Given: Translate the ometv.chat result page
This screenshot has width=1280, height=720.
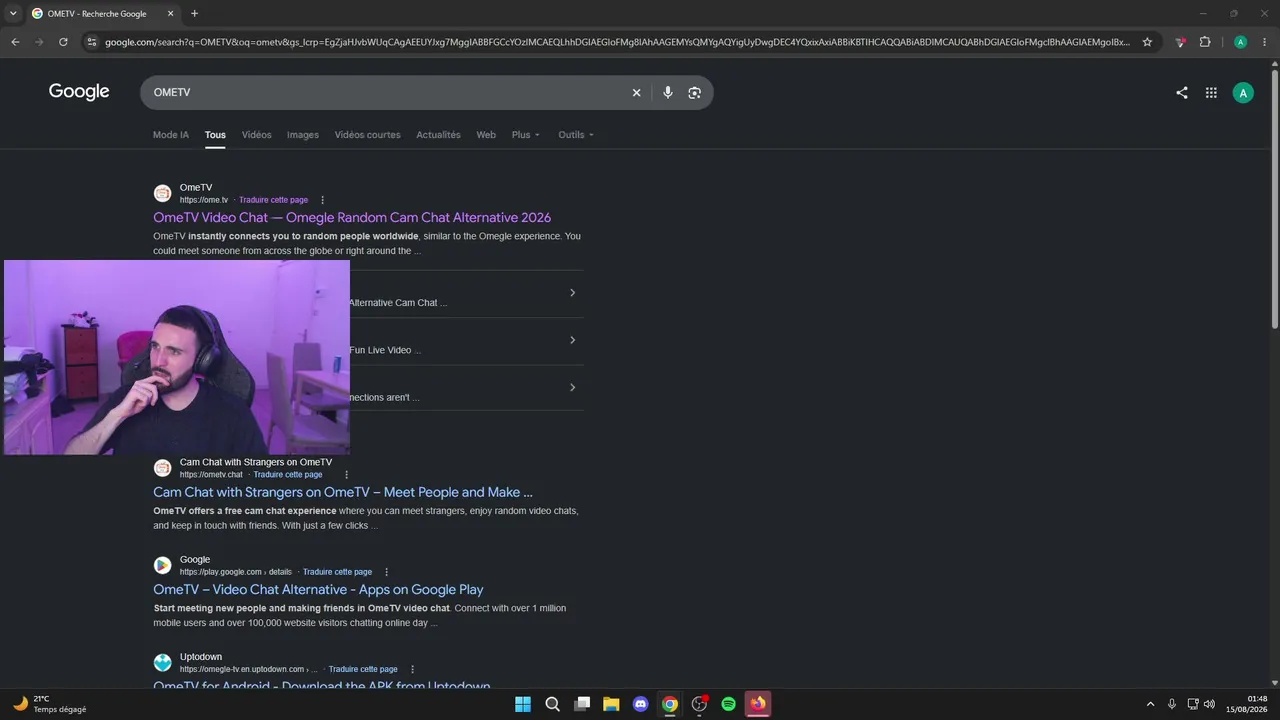Looking at the screenshot, I should tap(288, 475).
